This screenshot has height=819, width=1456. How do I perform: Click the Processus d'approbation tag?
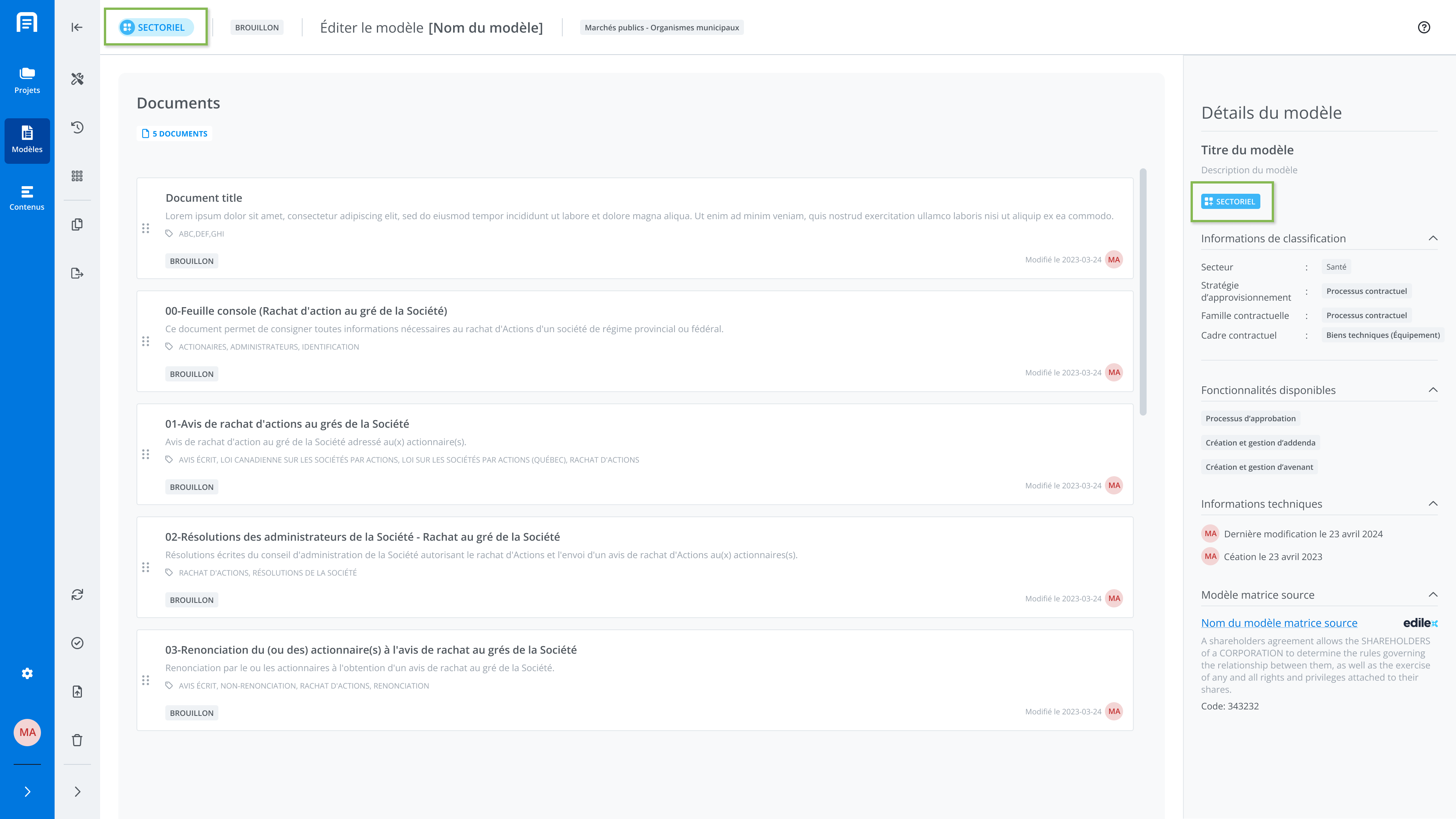coord(1250,418)
